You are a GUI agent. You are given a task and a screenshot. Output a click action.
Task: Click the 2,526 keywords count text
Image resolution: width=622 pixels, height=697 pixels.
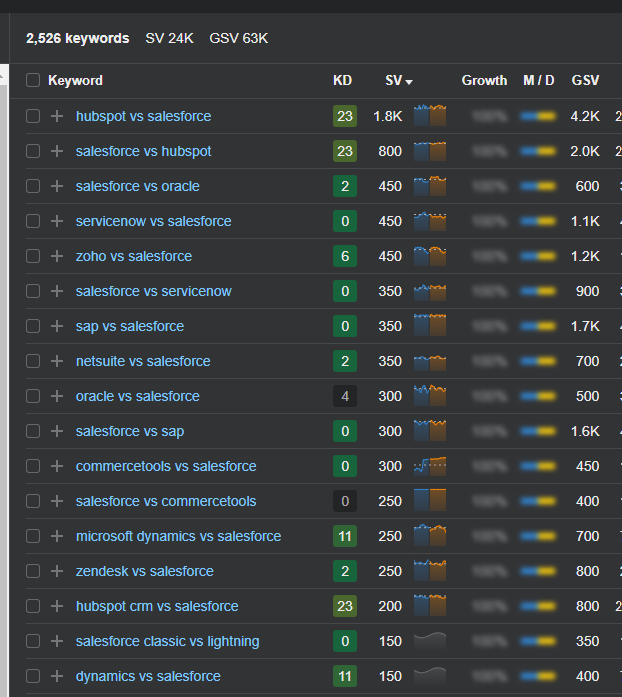click(77, 39)
